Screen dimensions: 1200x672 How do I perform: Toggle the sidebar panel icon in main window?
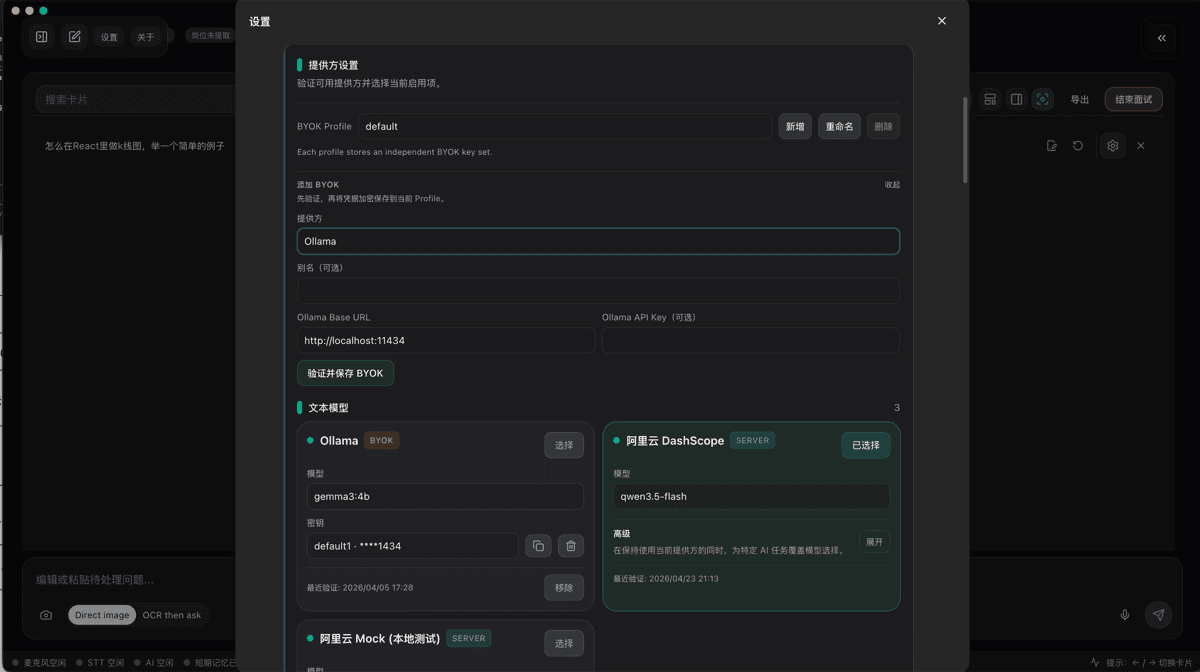click(42, 37)
